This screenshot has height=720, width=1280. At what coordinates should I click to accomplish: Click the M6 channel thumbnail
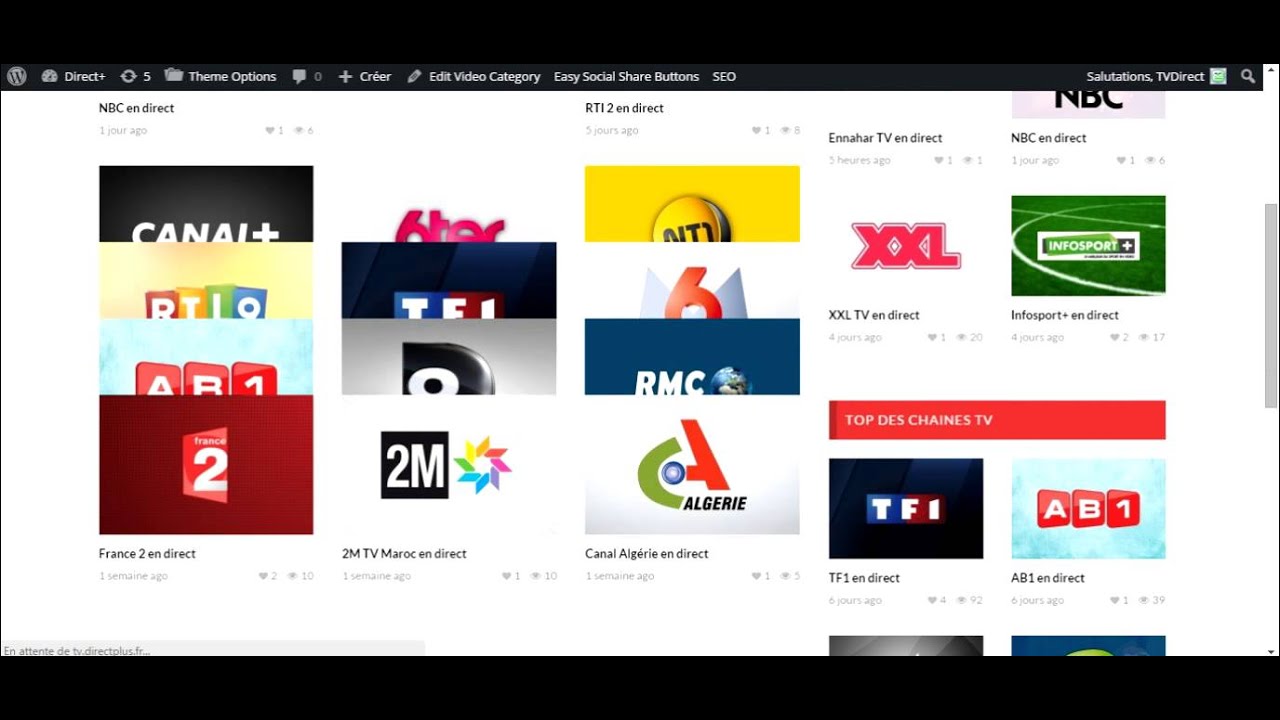tap(692, 280)
